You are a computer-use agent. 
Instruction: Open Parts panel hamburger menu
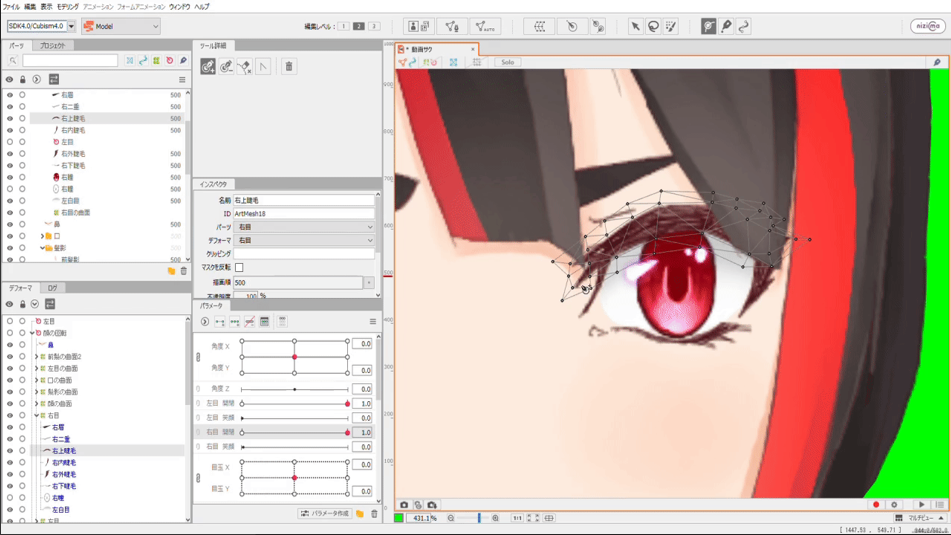[x=182, y=79]
